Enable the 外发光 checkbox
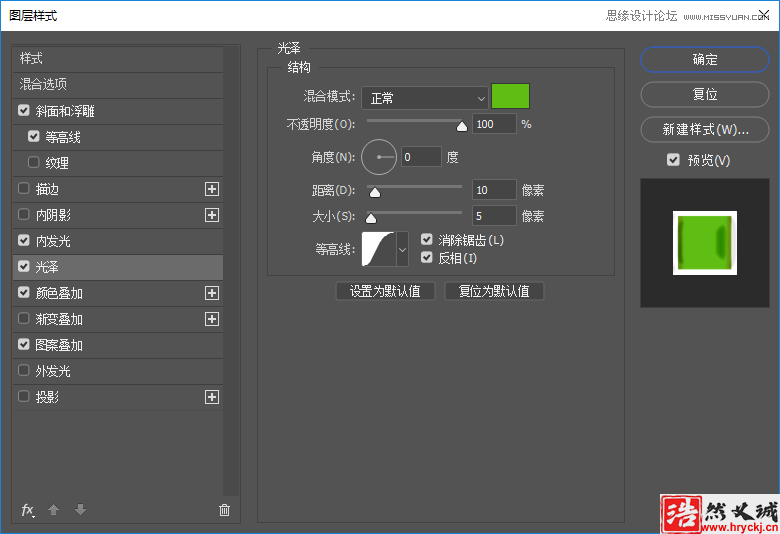This screenshot has height=534, width=780. 24,370
